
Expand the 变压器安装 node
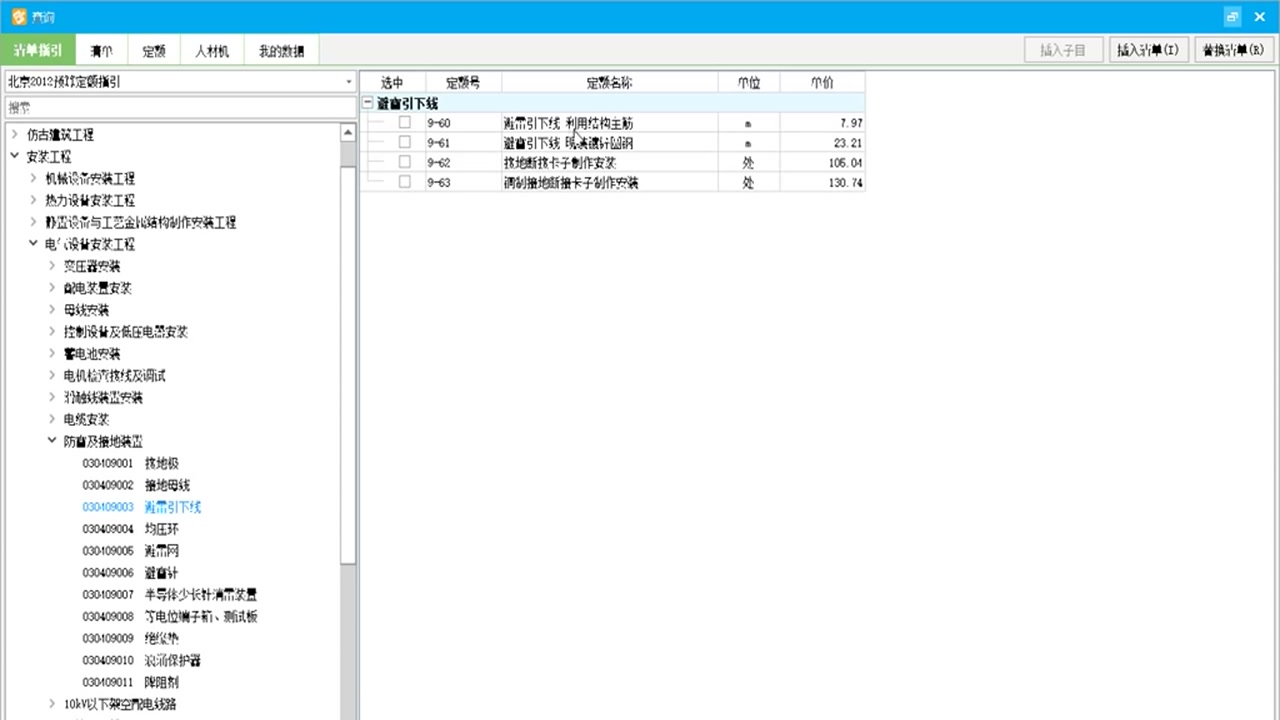coord(52,266)
